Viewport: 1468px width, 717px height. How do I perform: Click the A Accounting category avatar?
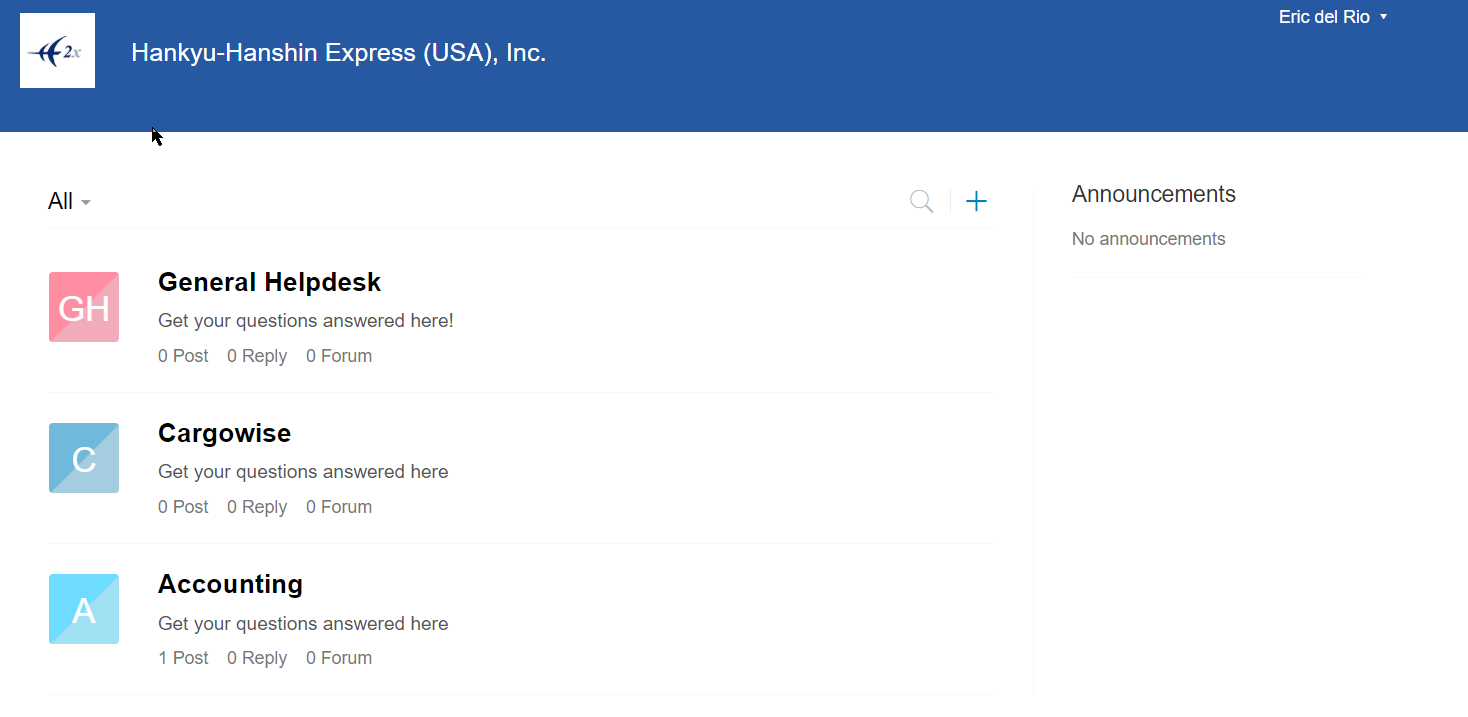84,609
